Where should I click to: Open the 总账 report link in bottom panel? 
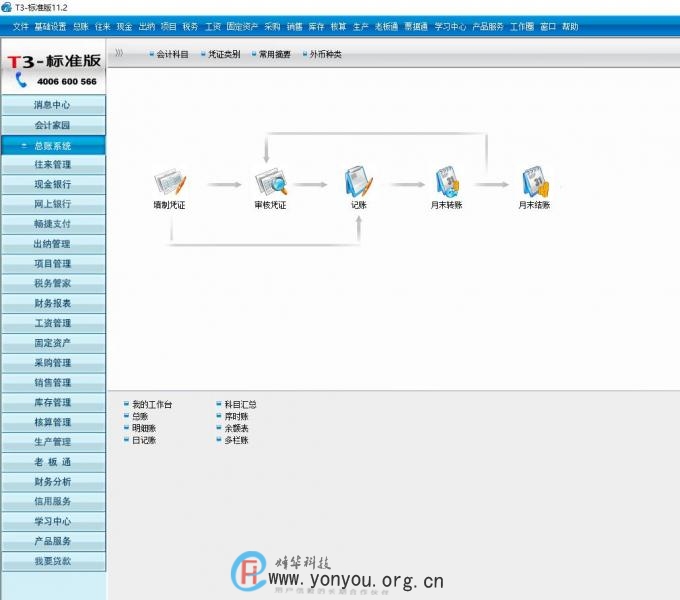pos(140,416)
